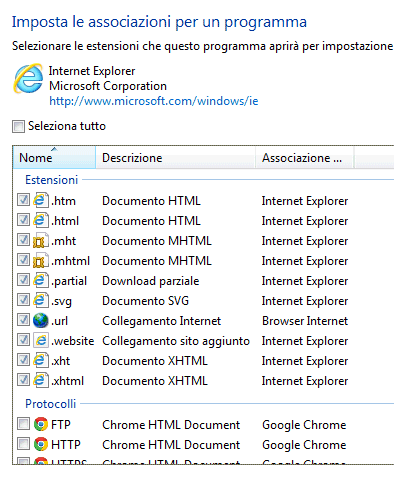Click Documento MHTML in the .mhtml row
This screenshot has width=394, height=480.
[157, 261]
